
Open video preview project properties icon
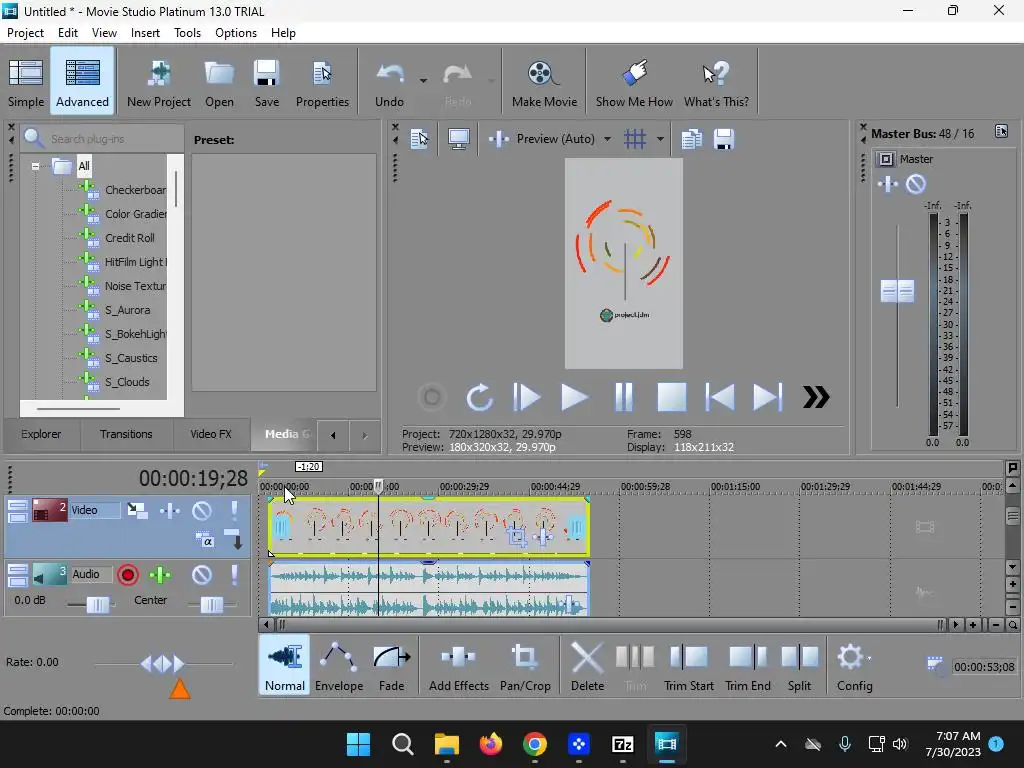tap(419, 139)
